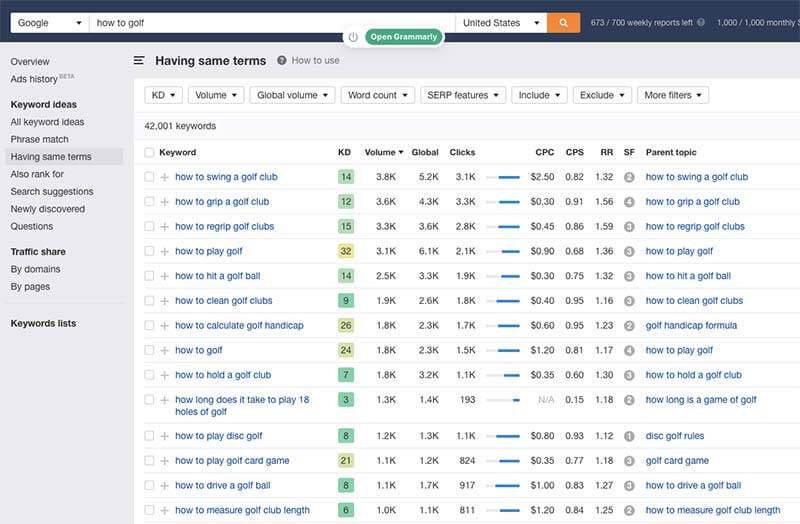Click the hamburger menu icon beside Having same terms

(139, 61)
